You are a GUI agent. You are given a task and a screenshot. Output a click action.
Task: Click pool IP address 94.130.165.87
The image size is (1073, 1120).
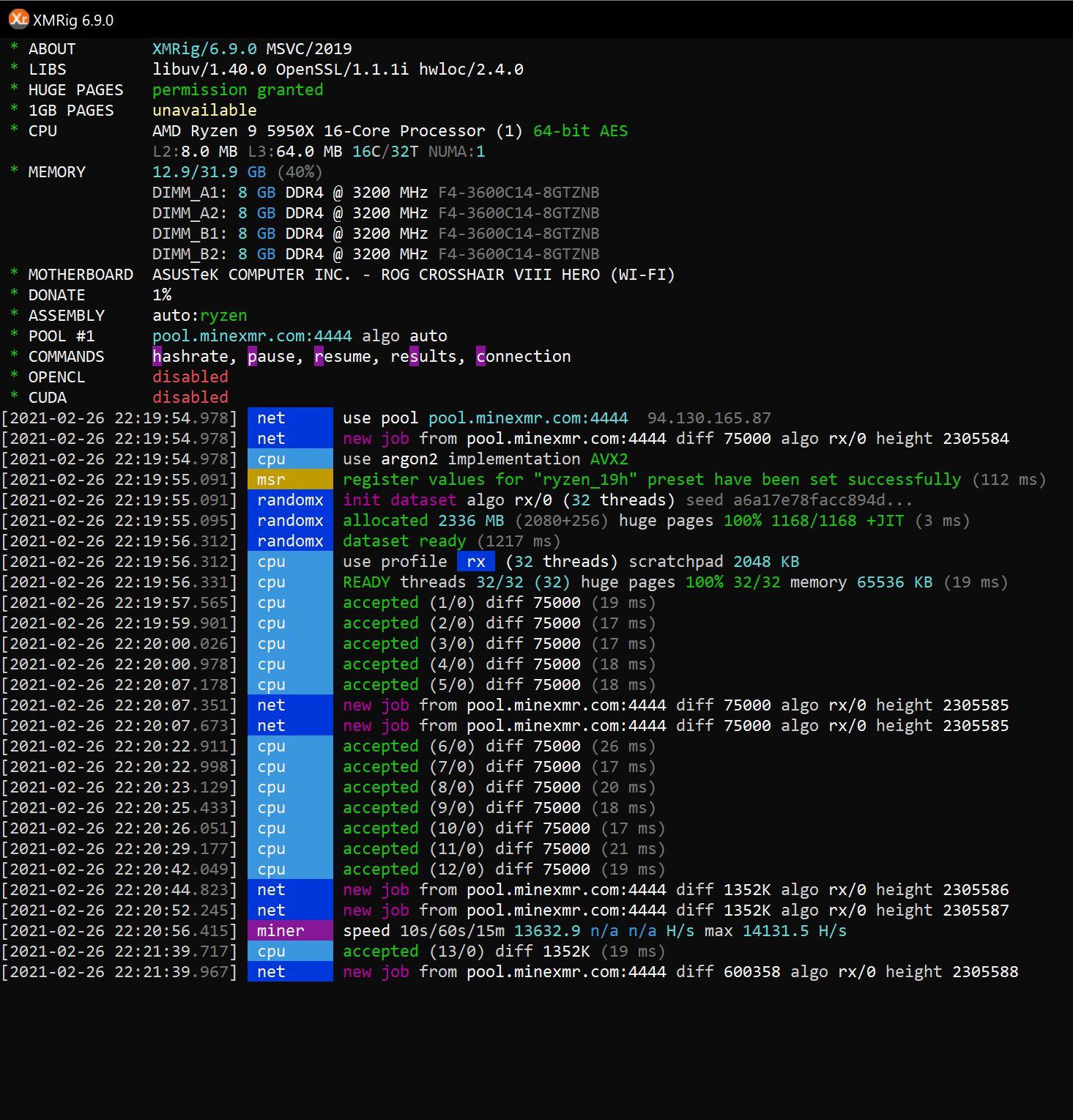point(709,418)
